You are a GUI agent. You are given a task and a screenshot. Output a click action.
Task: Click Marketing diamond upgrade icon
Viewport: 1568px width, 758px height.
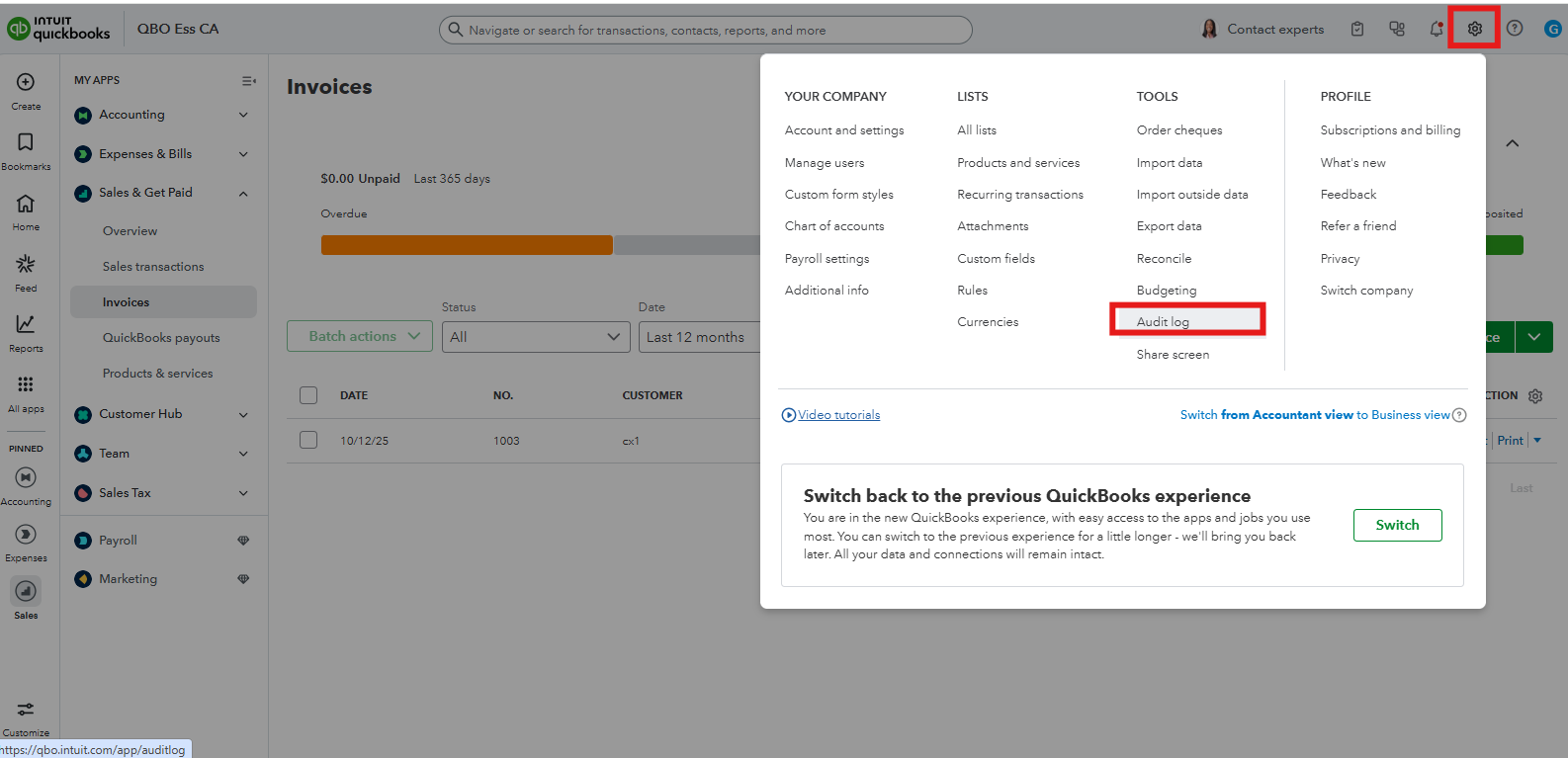[x=243, y=579]
